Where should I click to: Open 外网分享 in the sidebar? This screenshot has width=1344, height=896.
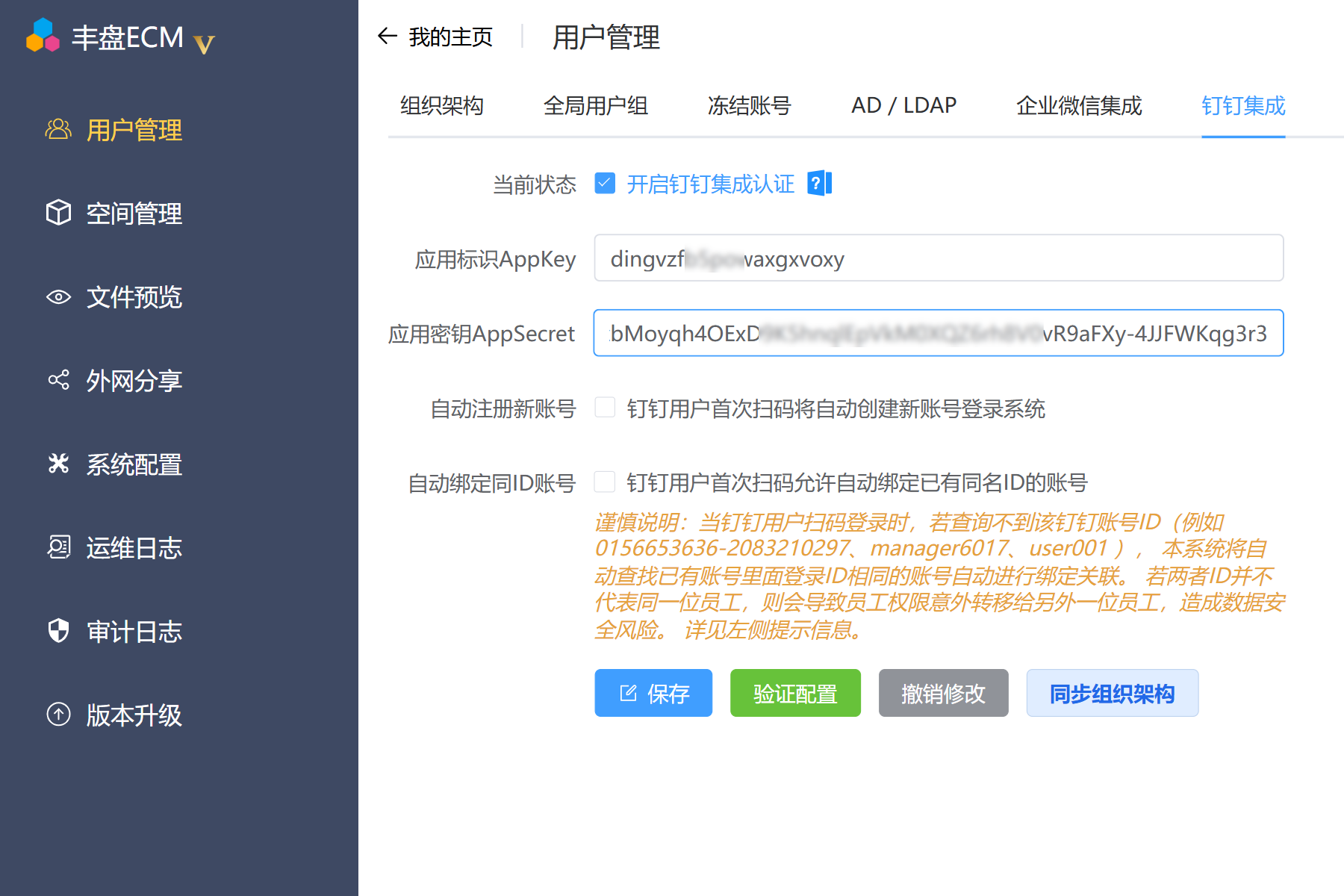click(134, 381)
